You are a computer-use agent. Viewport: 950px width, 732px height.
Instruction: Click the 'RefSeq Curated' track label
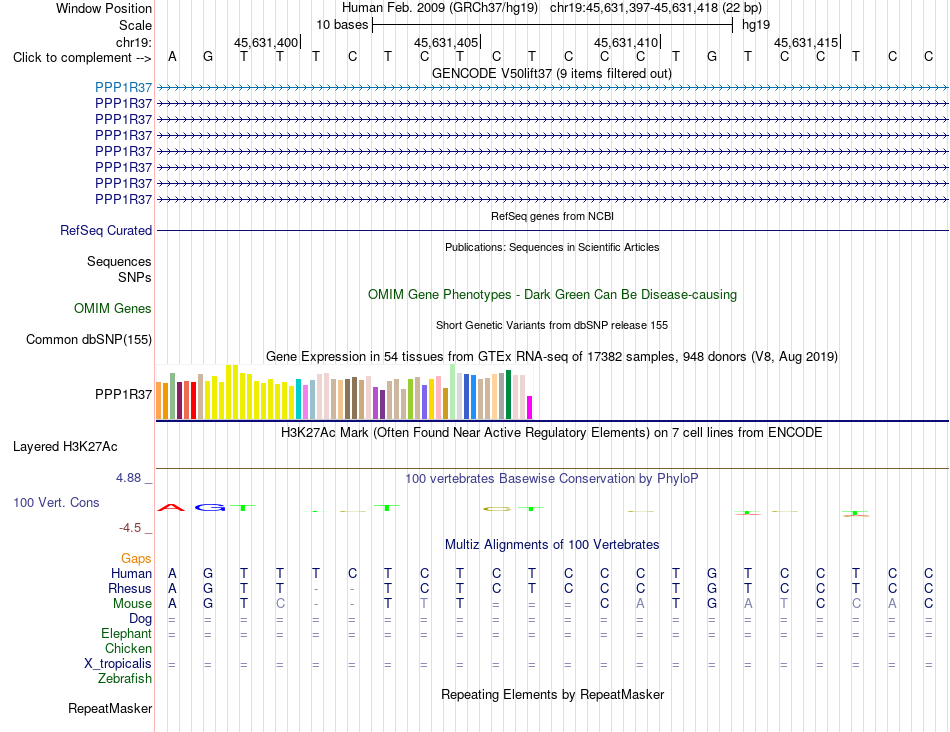click(x=106, y=230)
